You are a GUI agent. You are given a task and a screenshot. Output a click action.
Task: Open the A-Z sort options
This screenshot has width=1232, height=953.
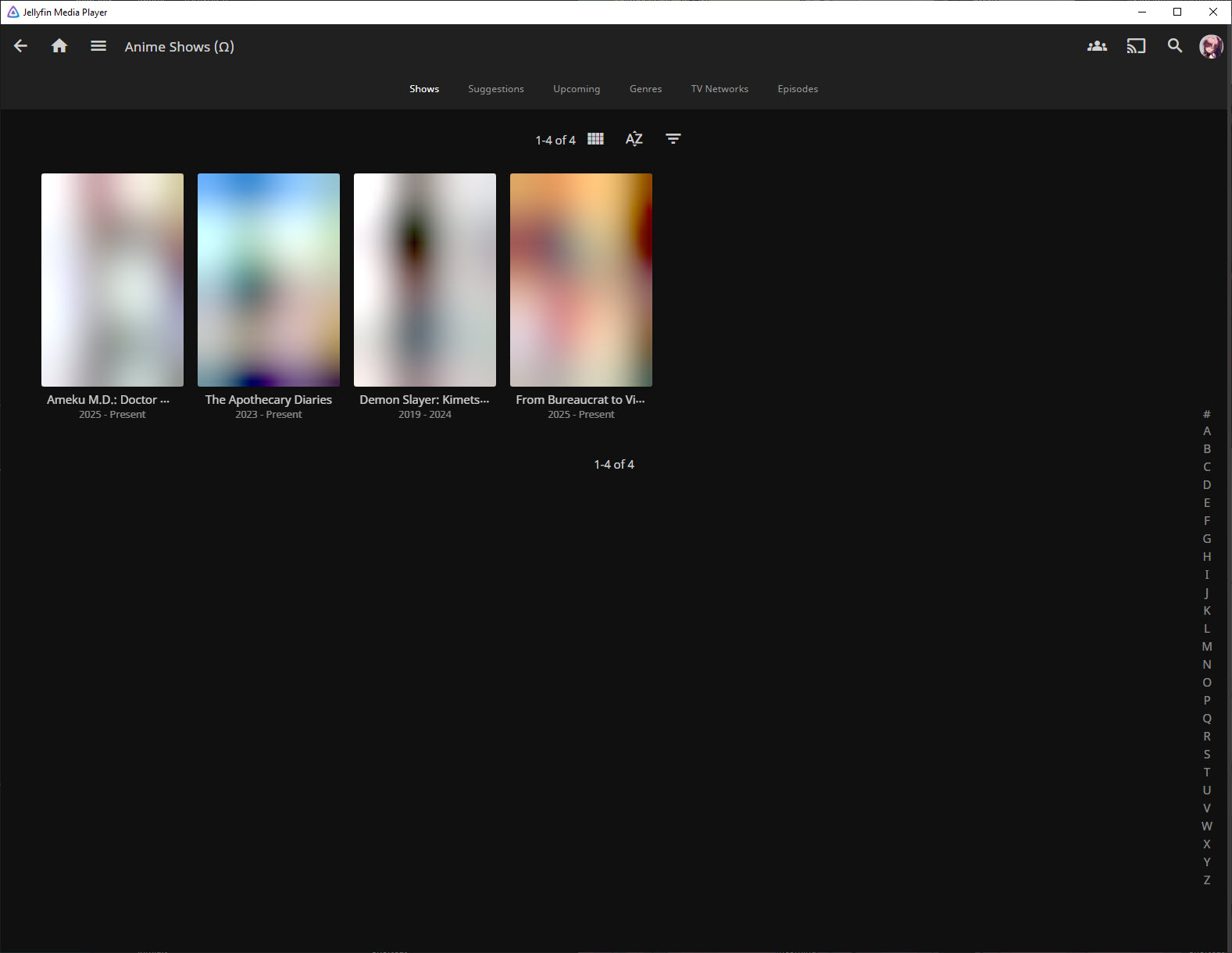[634, 139]
